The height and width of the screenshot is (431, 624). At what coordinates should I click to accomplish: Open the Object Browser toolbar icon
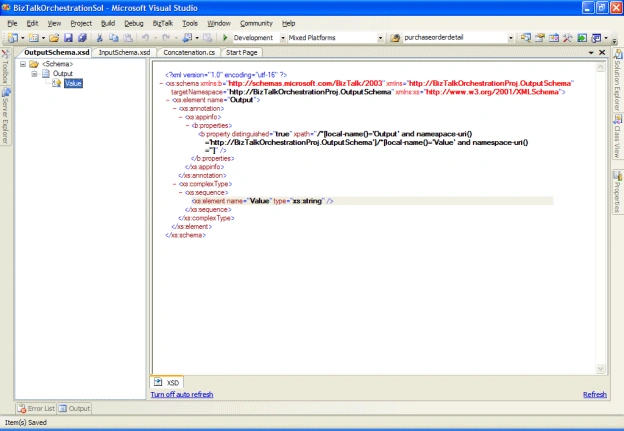pyautogui.click(x=554, y=38)
